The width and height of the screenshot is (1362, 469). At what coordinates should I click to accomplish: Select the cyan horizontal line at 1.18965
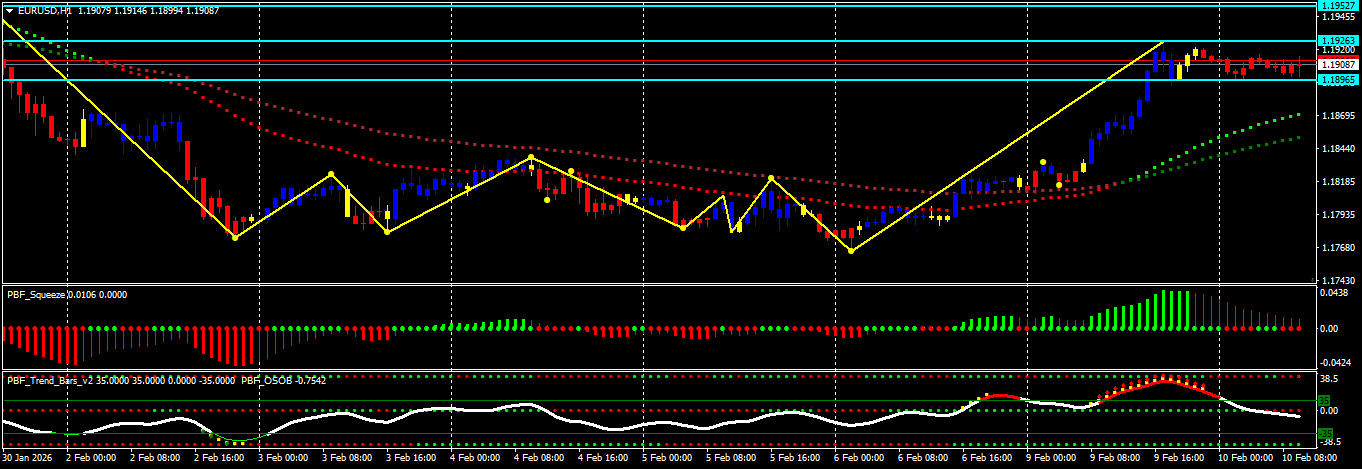coord(658,80)
